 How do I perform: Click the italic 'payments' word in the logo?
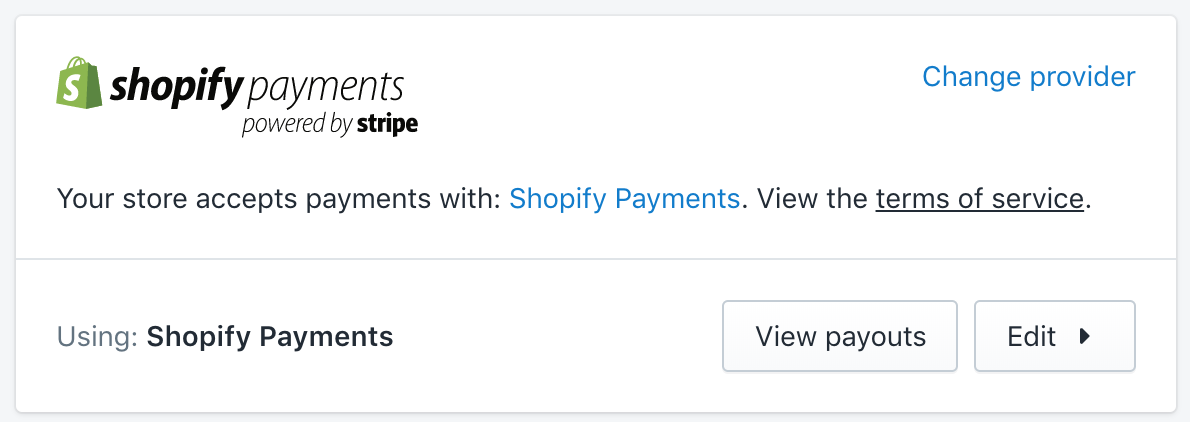[324, 89]
